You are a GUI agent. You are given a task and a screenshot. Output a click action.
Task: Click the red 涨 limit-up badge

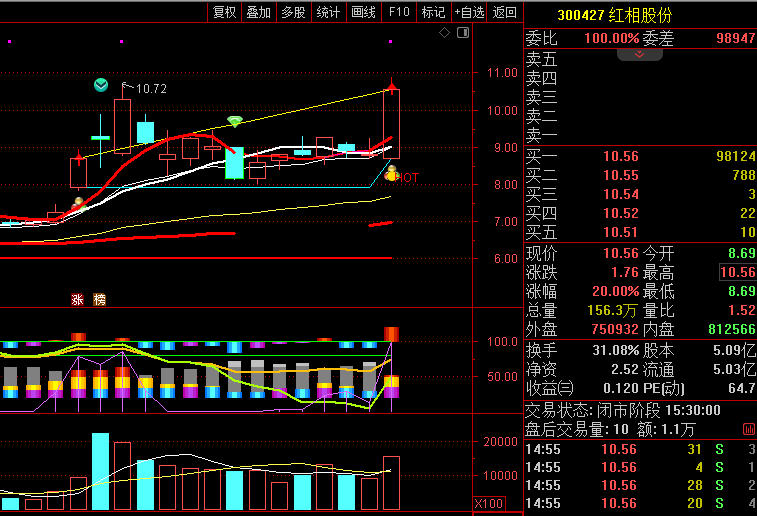(78, 299)
